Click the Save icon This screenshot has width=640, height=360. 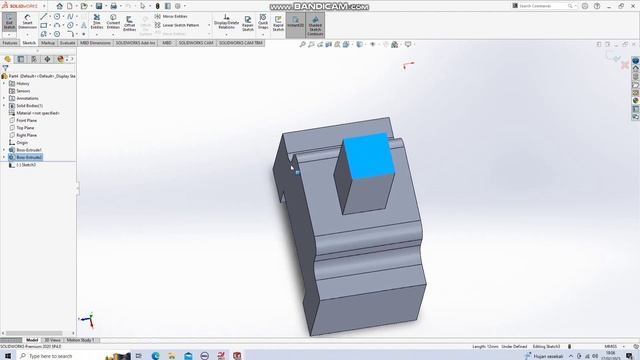coord(99,6)
